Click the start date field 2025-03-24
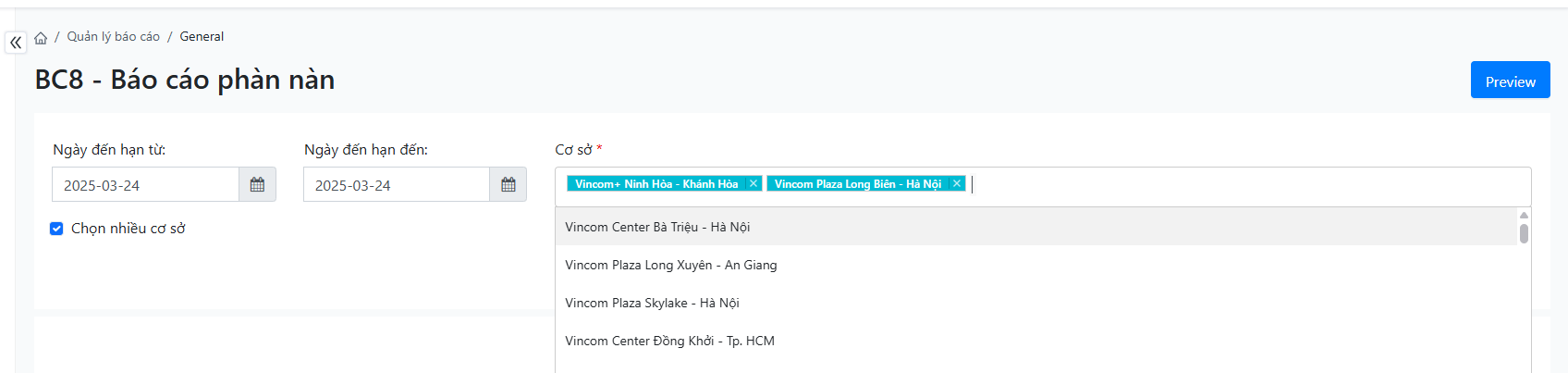Viewport: 1568px width, 373px height. point(145,185)
